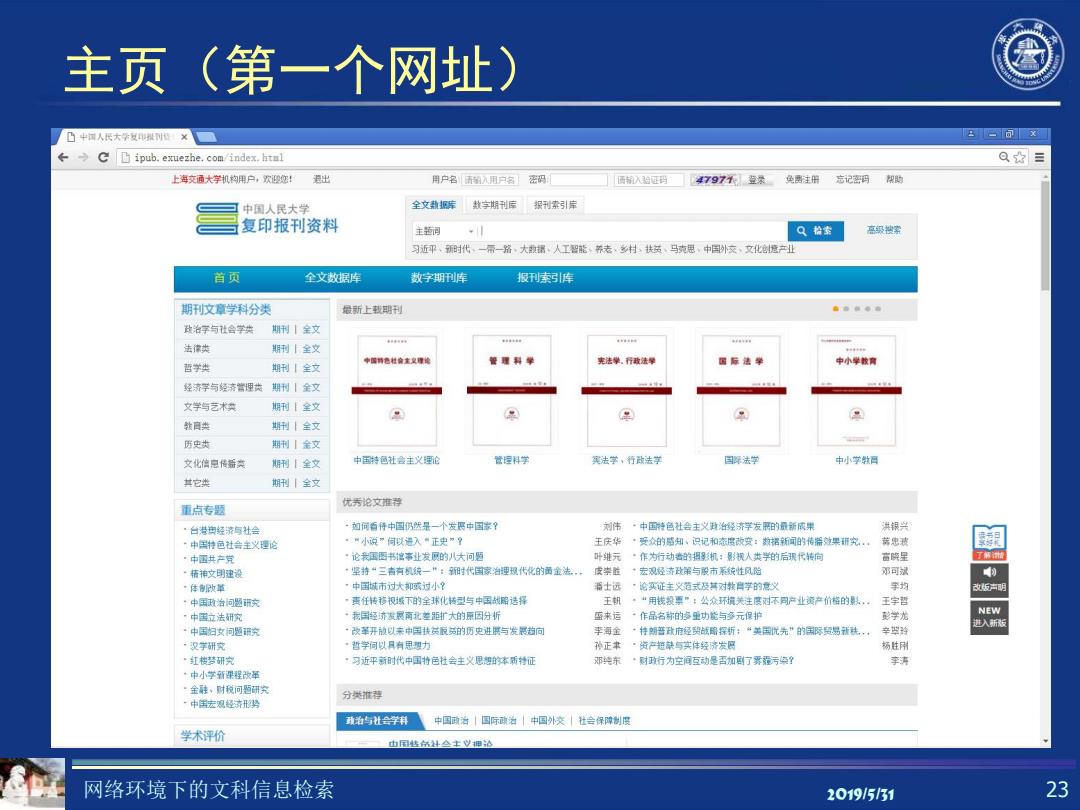Open article 中国城市过大抑或过小?
The width and height of the screenshot is (1080, 810).
(x=398, y=586)
